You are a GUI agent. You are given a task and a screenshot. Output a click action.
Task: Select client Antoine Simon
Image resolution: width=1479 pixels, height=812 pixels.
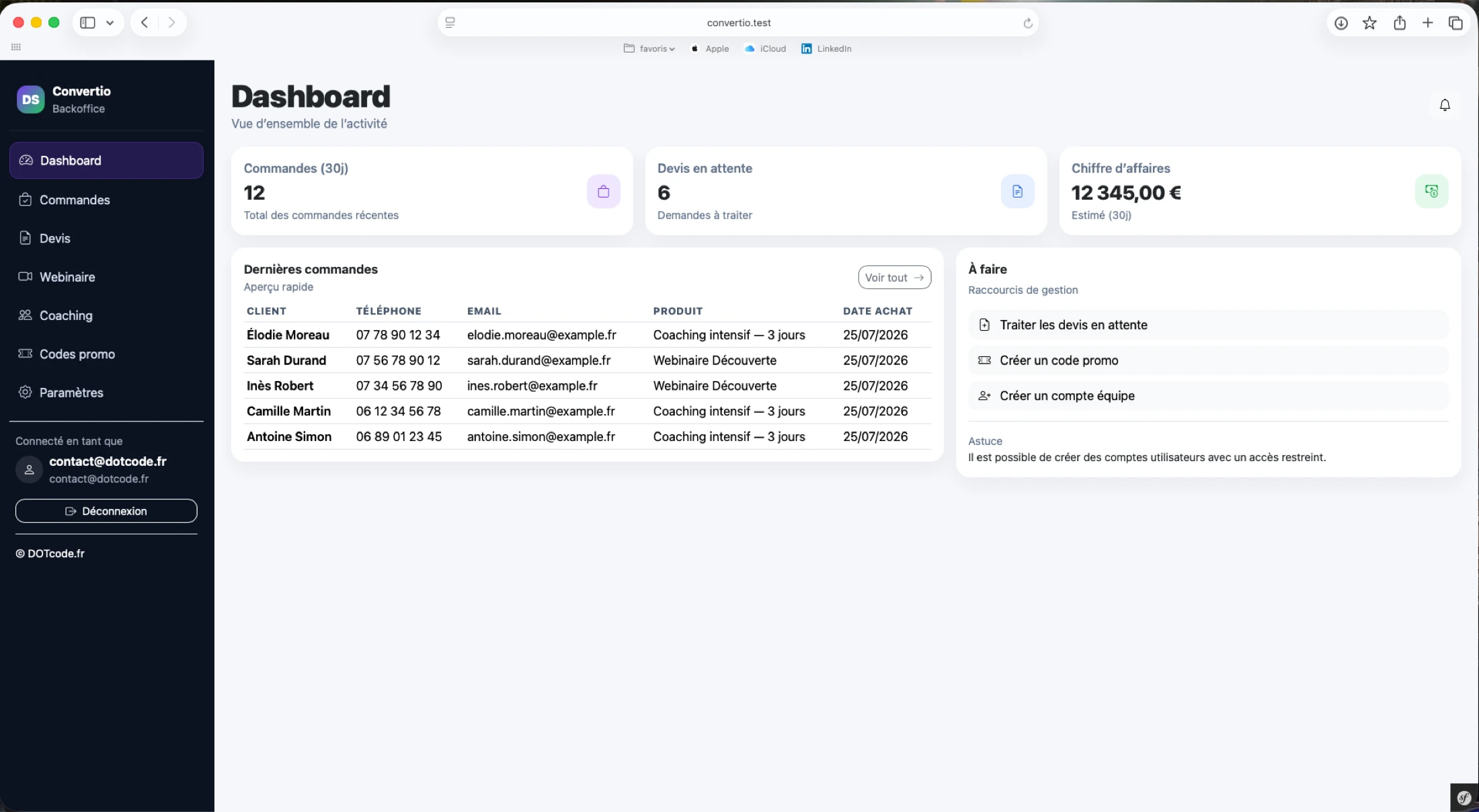(289, 437)
